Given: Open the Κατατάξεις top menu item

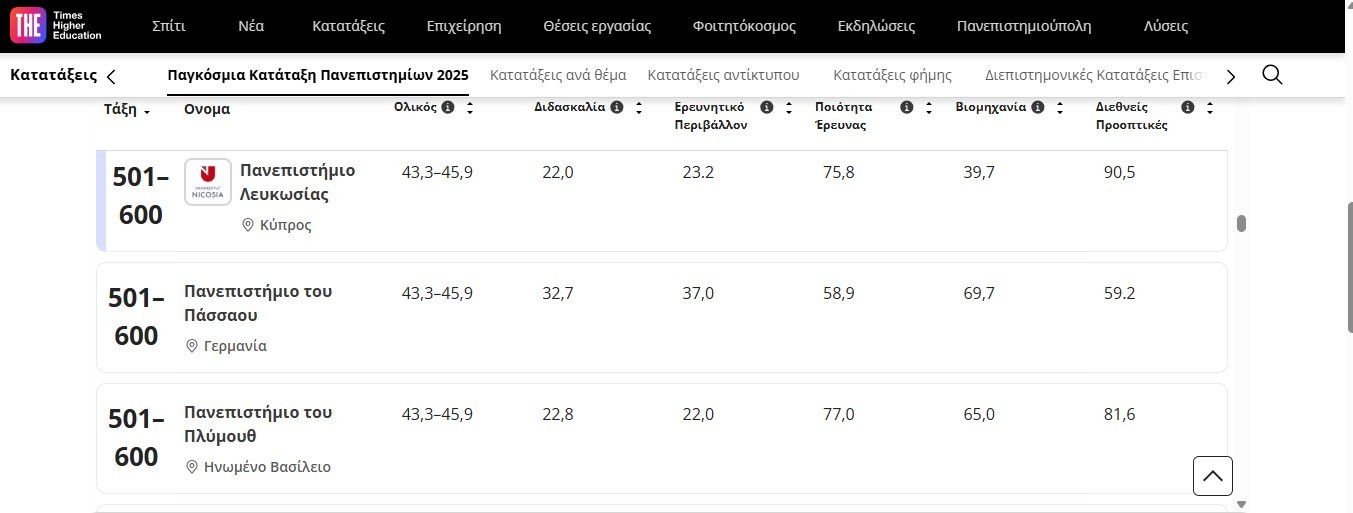Looking at the screenshot, I should pyautogui.click(x=348, y=26).
